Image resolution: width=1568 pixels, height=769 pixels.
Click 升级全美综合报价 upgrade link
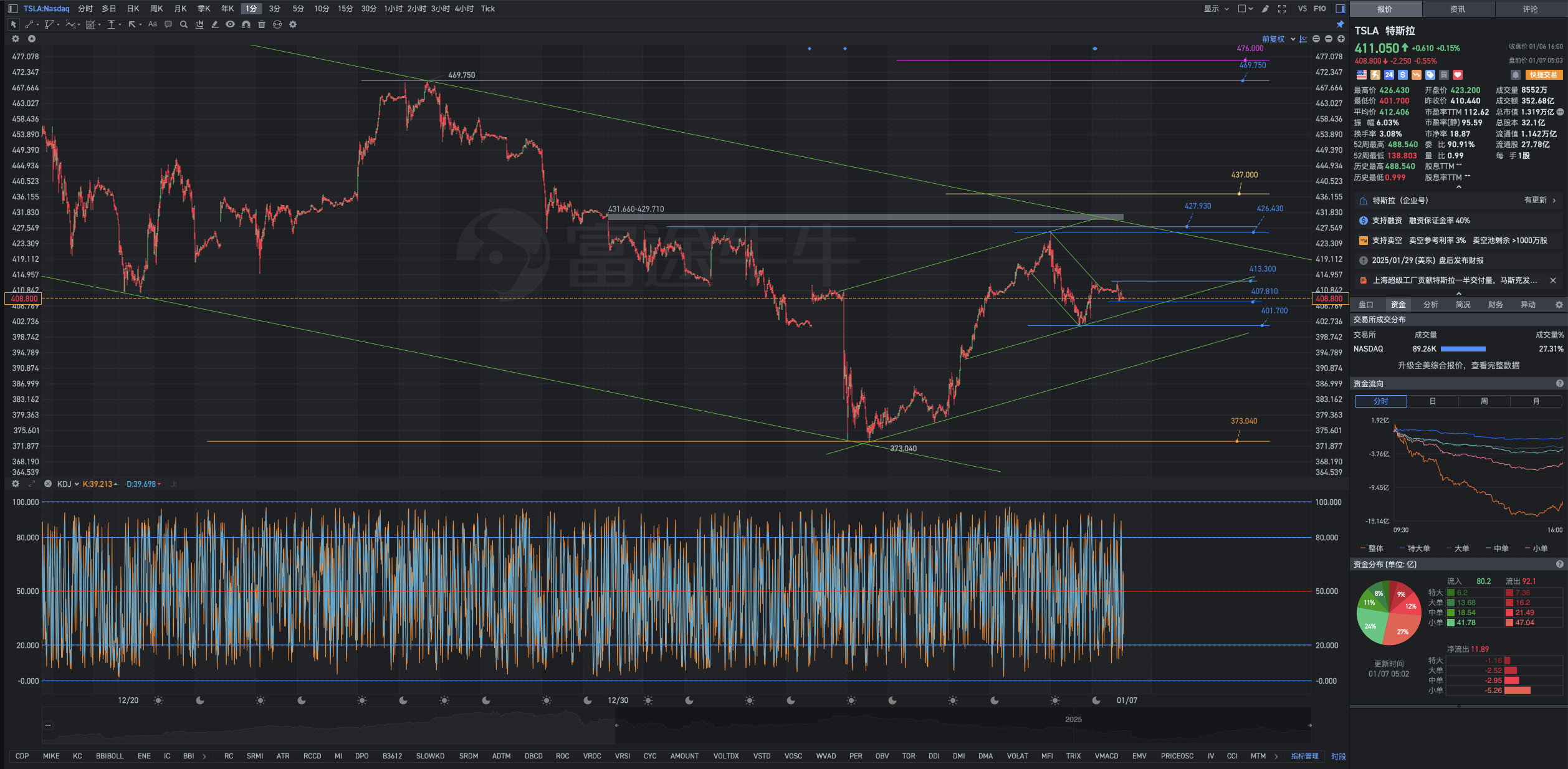[1458, 365]
